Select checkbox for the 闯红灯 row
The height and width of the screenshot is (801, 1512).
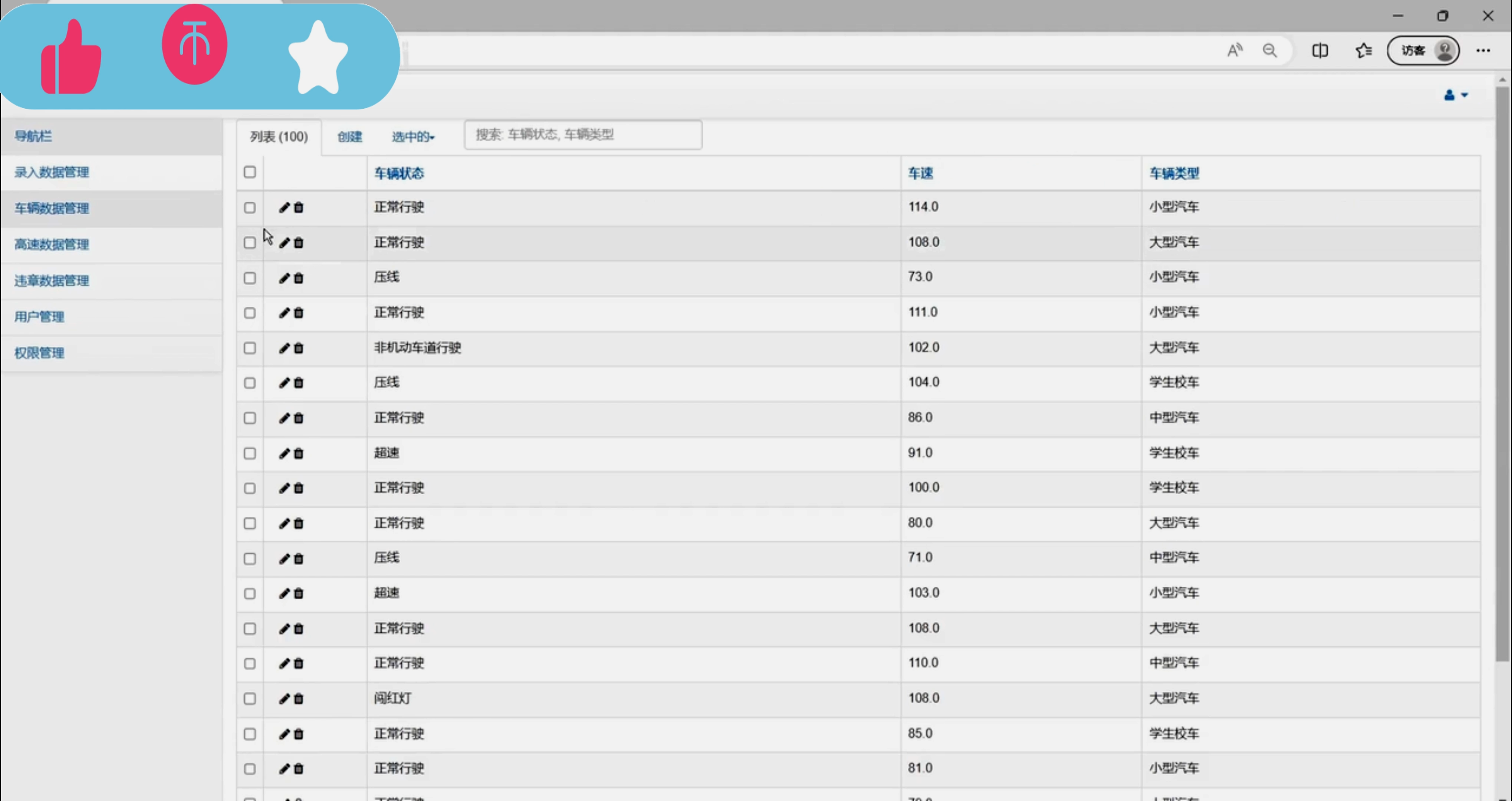click(249, 698)
